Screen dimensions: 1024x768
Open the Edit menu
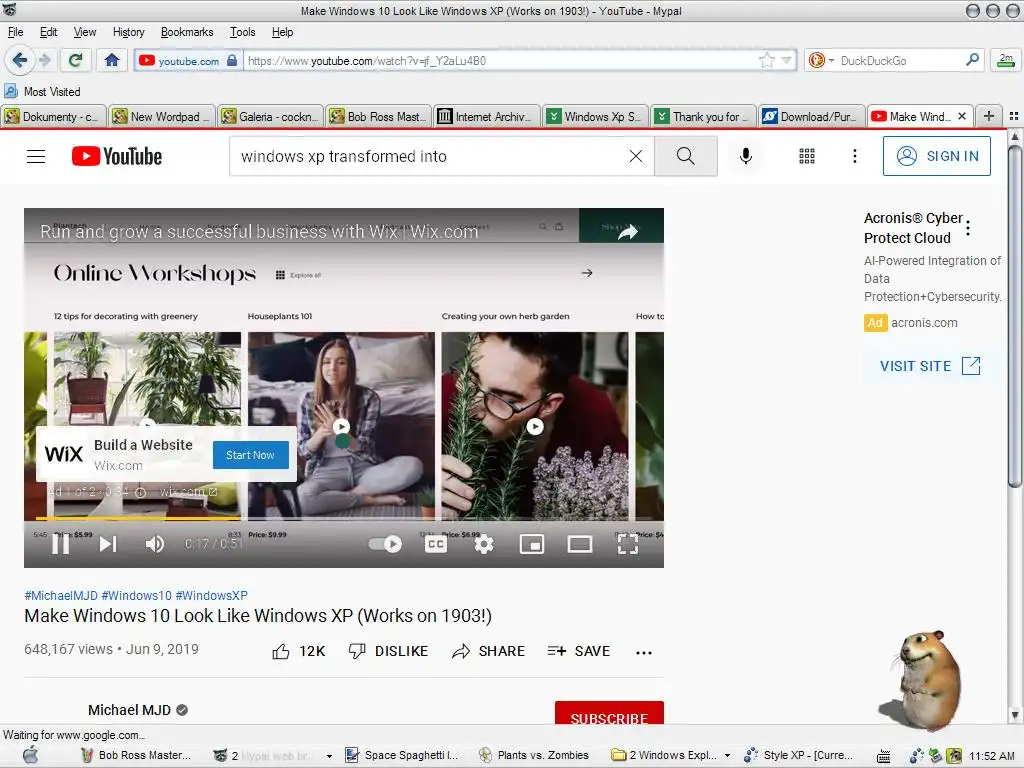pos(48,32)
